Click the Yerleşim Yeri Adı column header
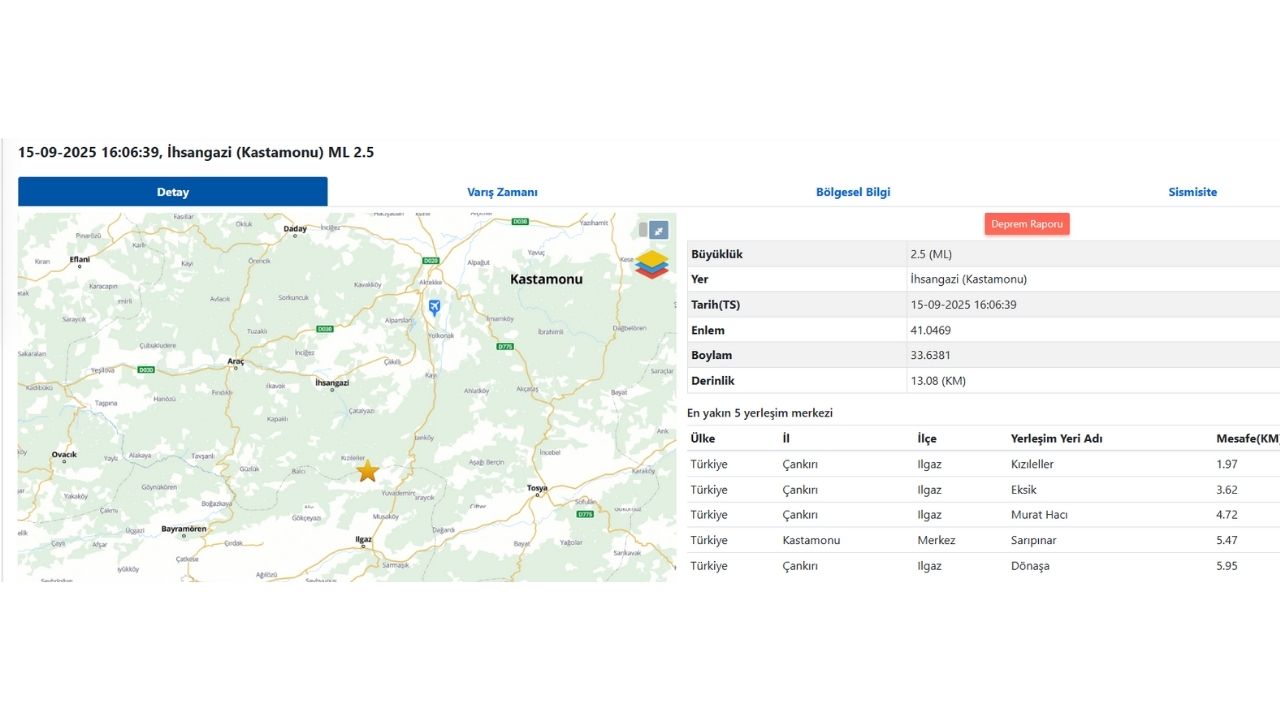 [1057, 439]
